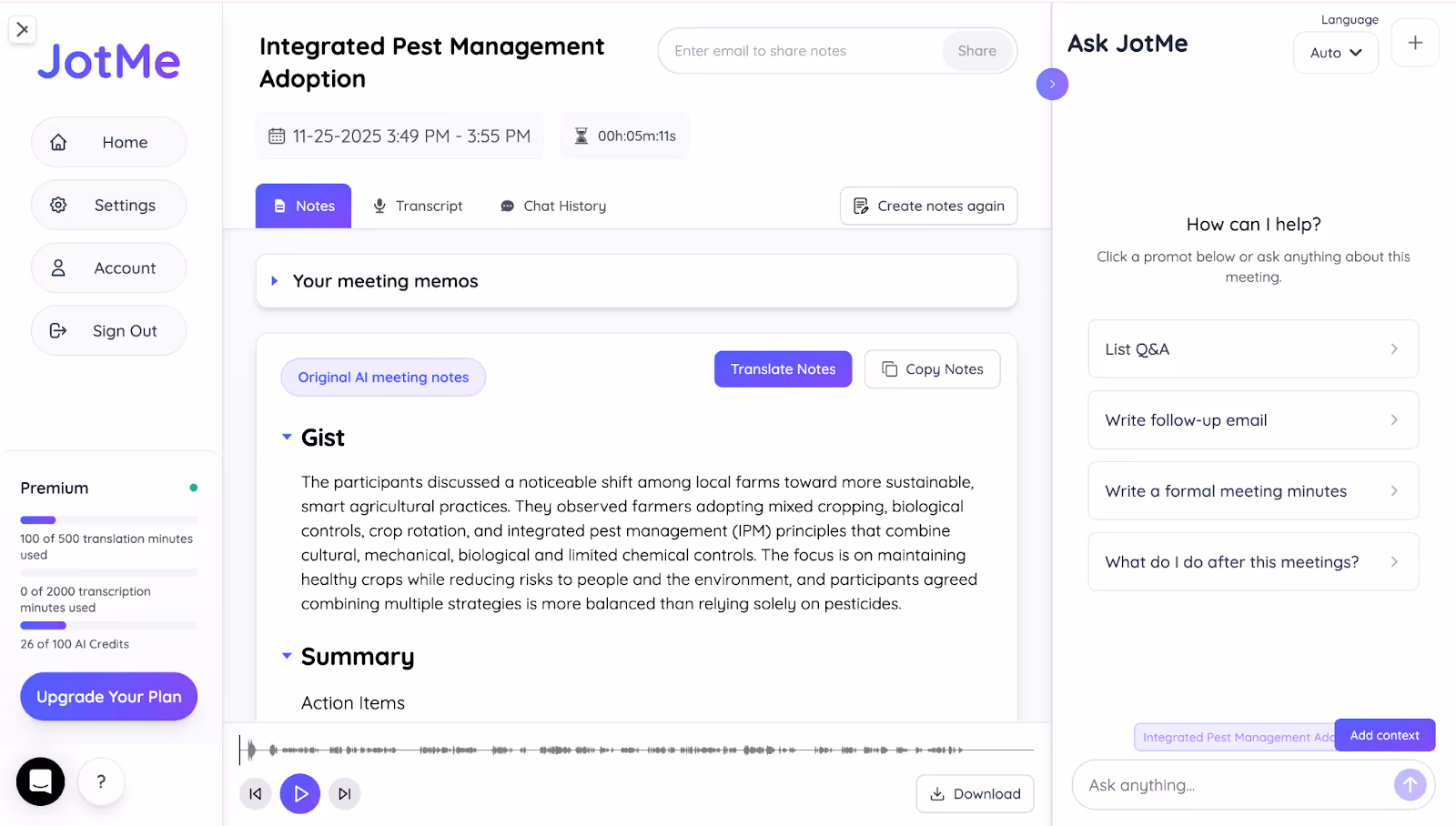
Task: Click the meeting date and time chip
Action: coord(399,136)
